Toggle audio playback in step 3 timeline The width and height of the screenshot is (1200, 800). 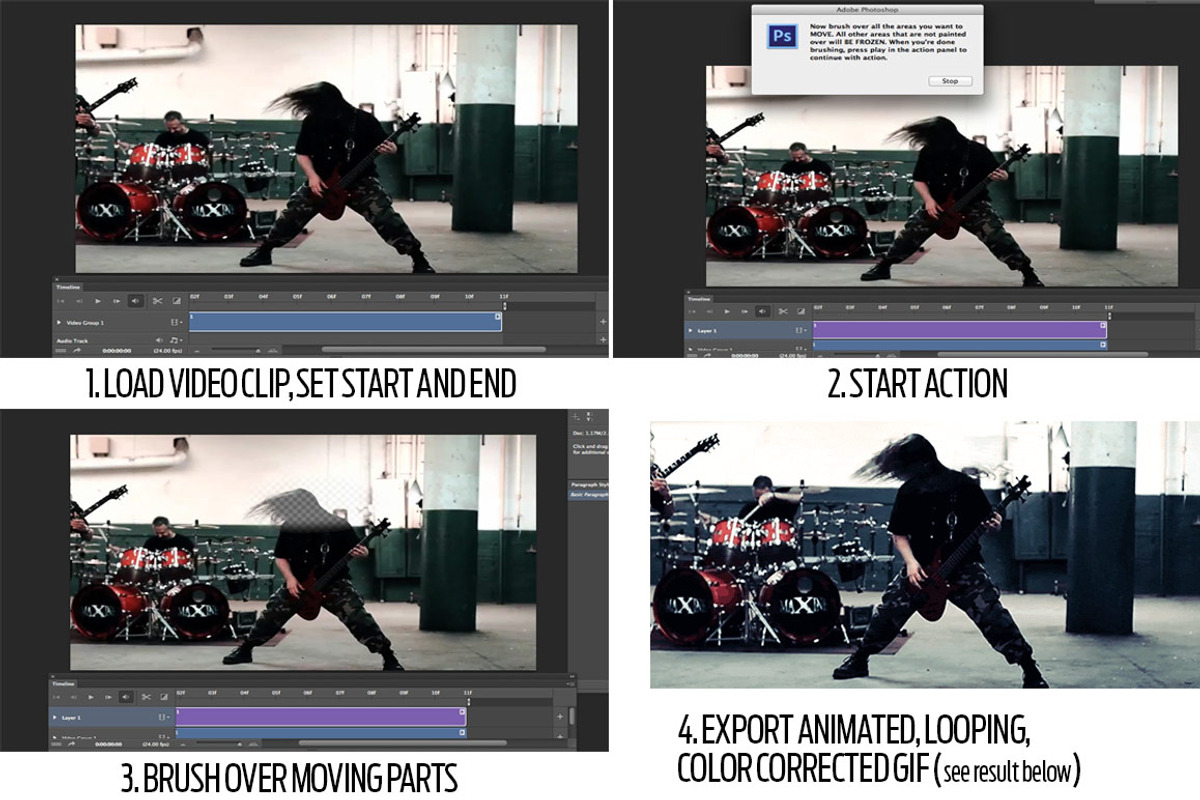pos(126,697)
